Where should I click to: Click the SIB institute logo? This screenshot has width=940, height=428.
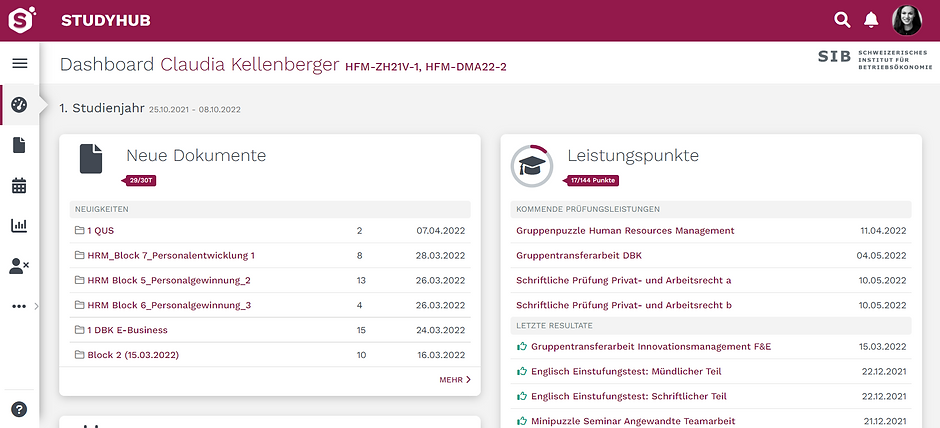coord(875,57)
